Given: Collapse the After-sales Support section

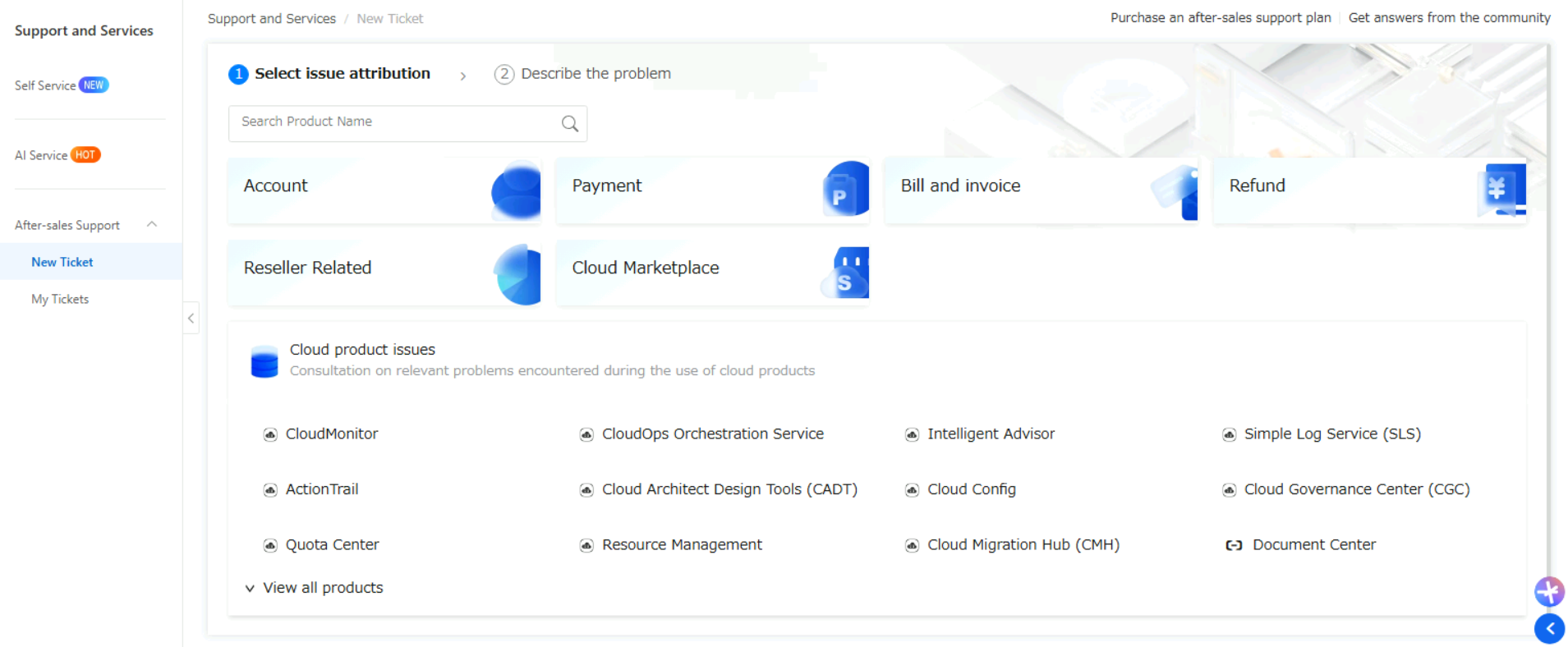Looking at the screenshot, I should tap(152, 224).
